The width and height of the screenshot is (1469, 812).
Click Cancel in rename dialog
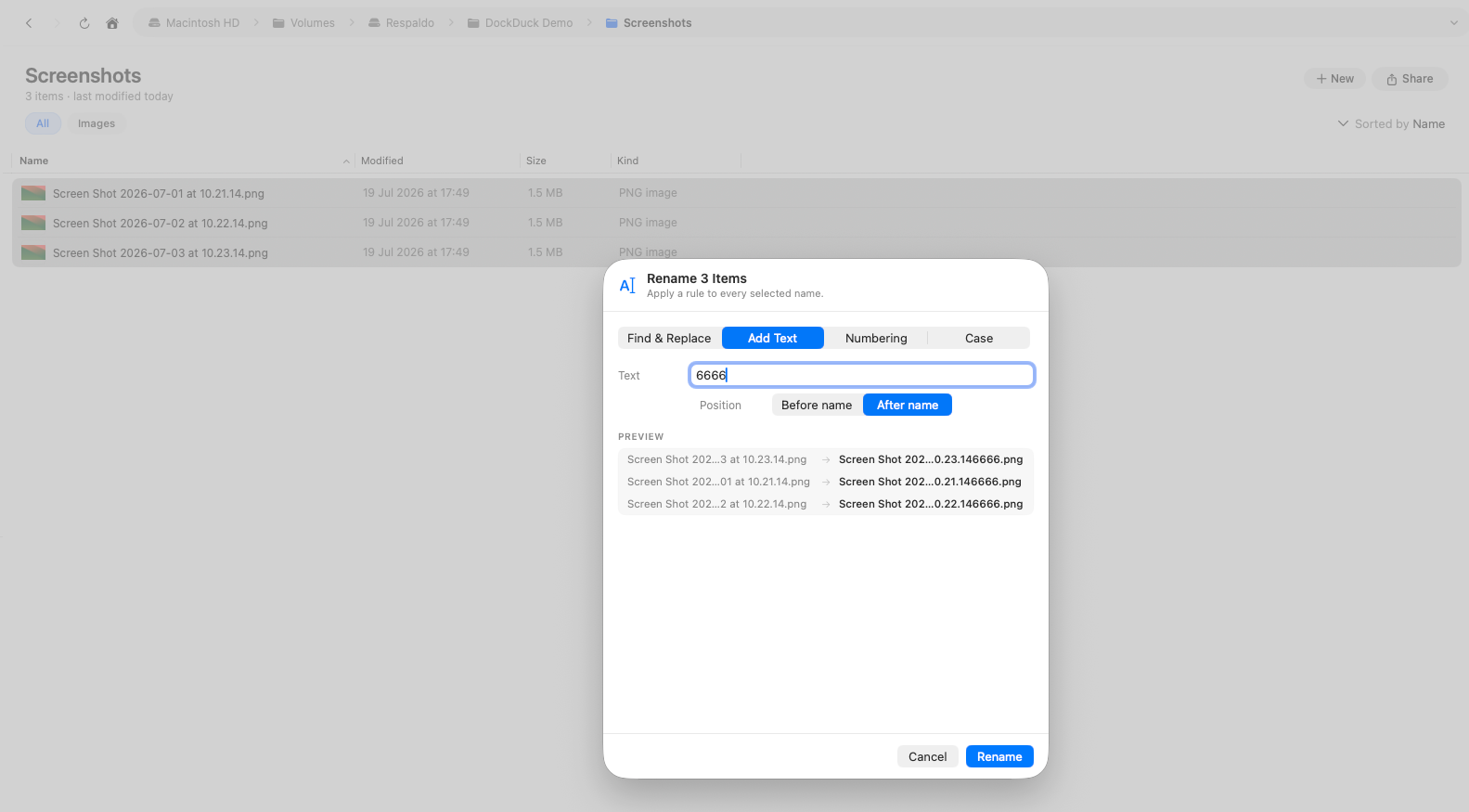tap(928, 757)
